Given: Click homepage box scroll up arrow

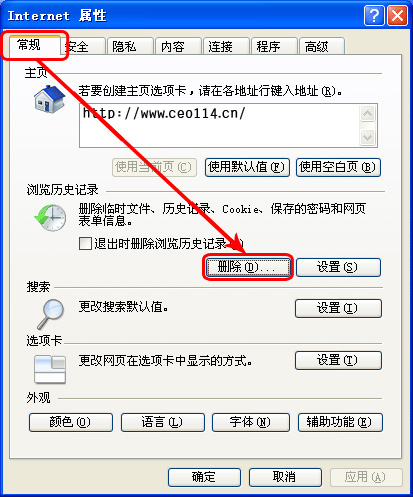Looking at the screenshot, I should coord(368,114).
